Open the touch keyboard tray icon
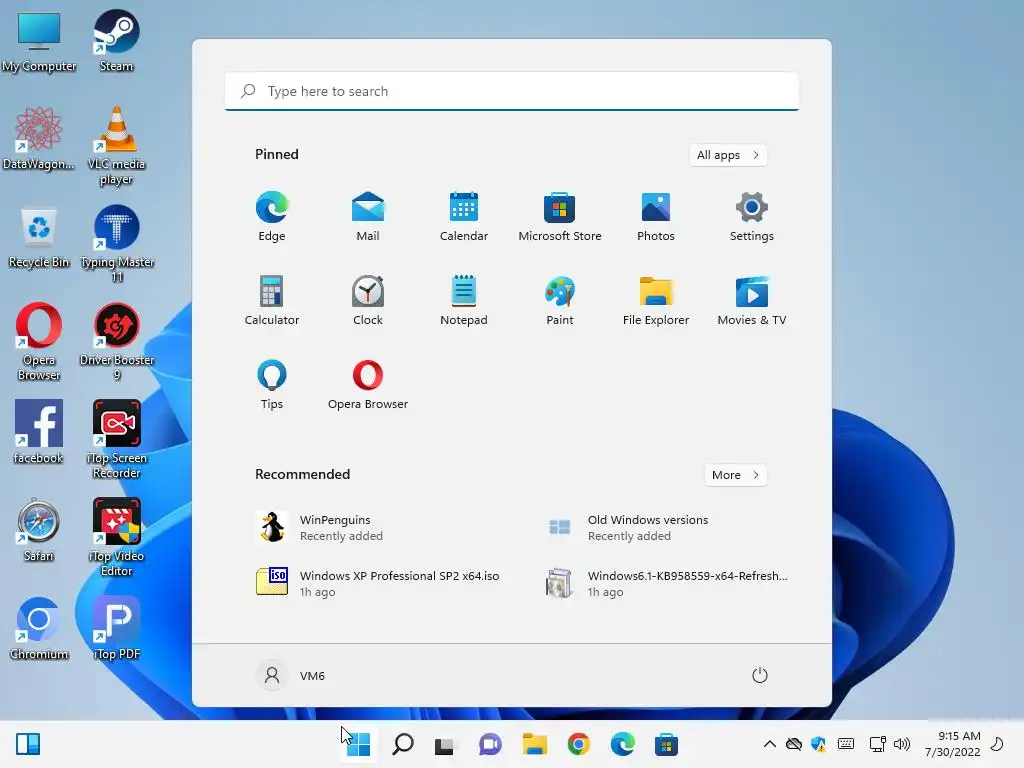 [x=846, y=744]
